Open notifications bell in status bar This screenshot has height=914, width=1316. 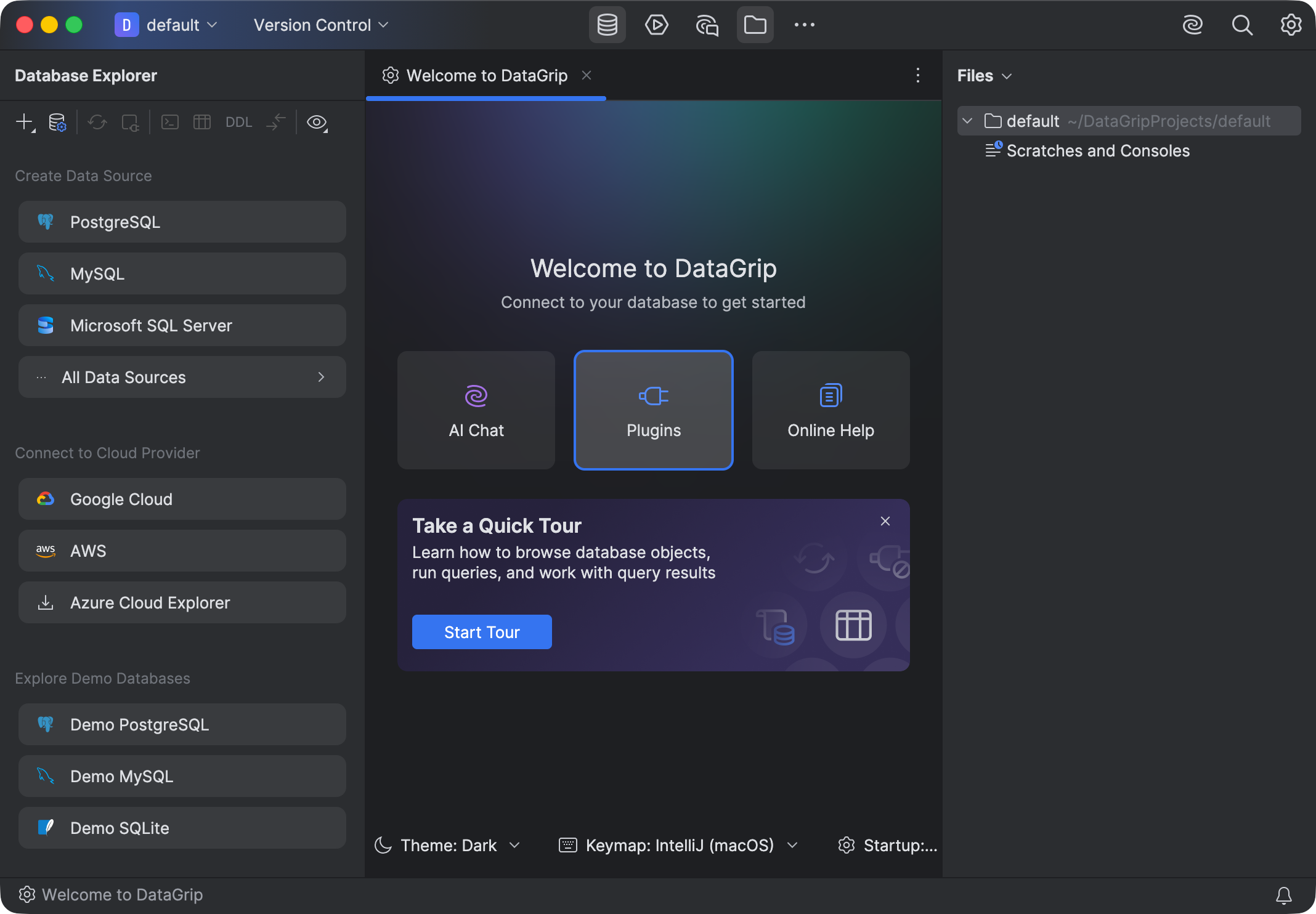[x=1284, y=895]
